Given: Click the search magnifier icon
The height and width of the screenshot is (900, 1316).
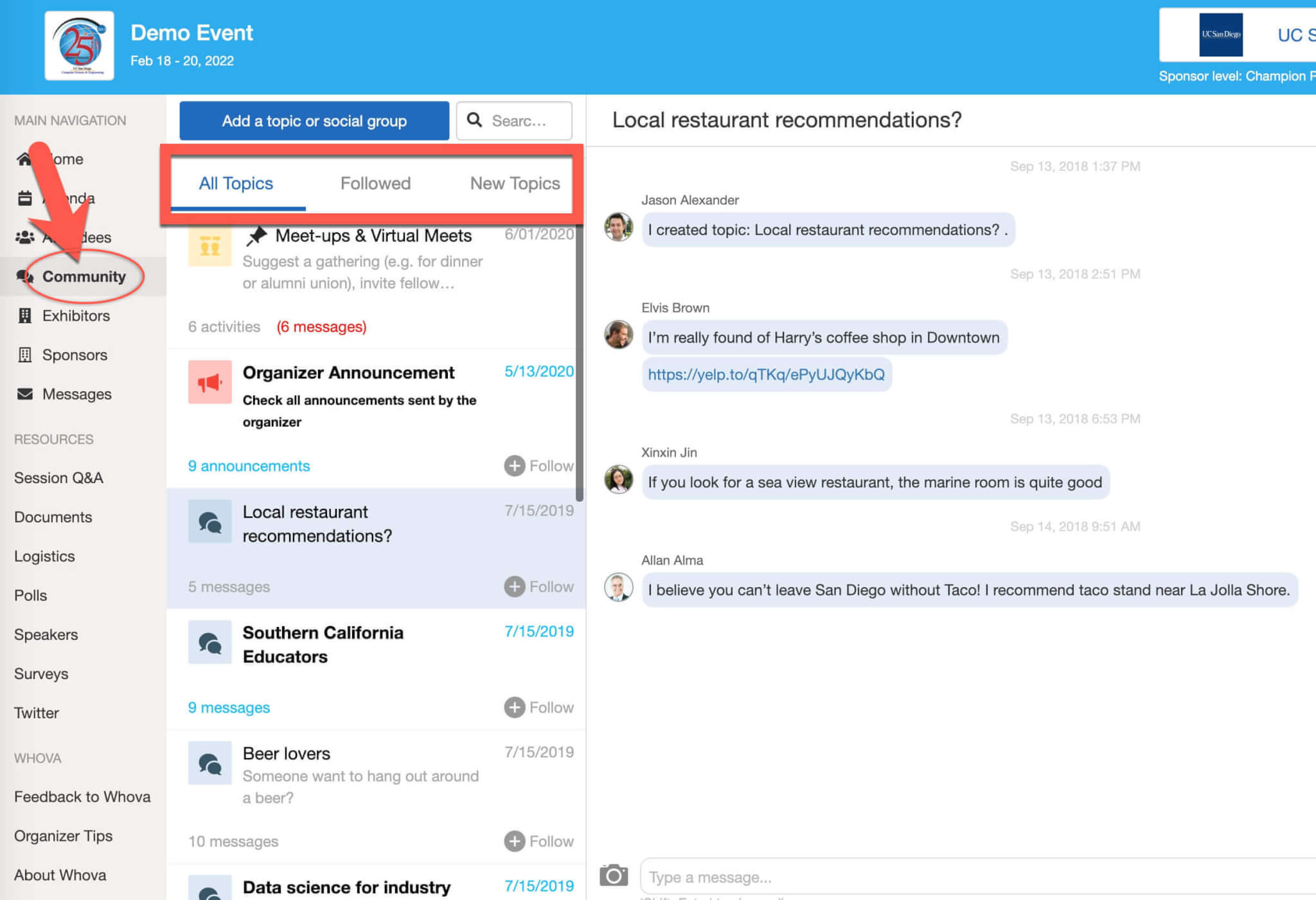Looking at the screenshot, I should click(474, 120).
